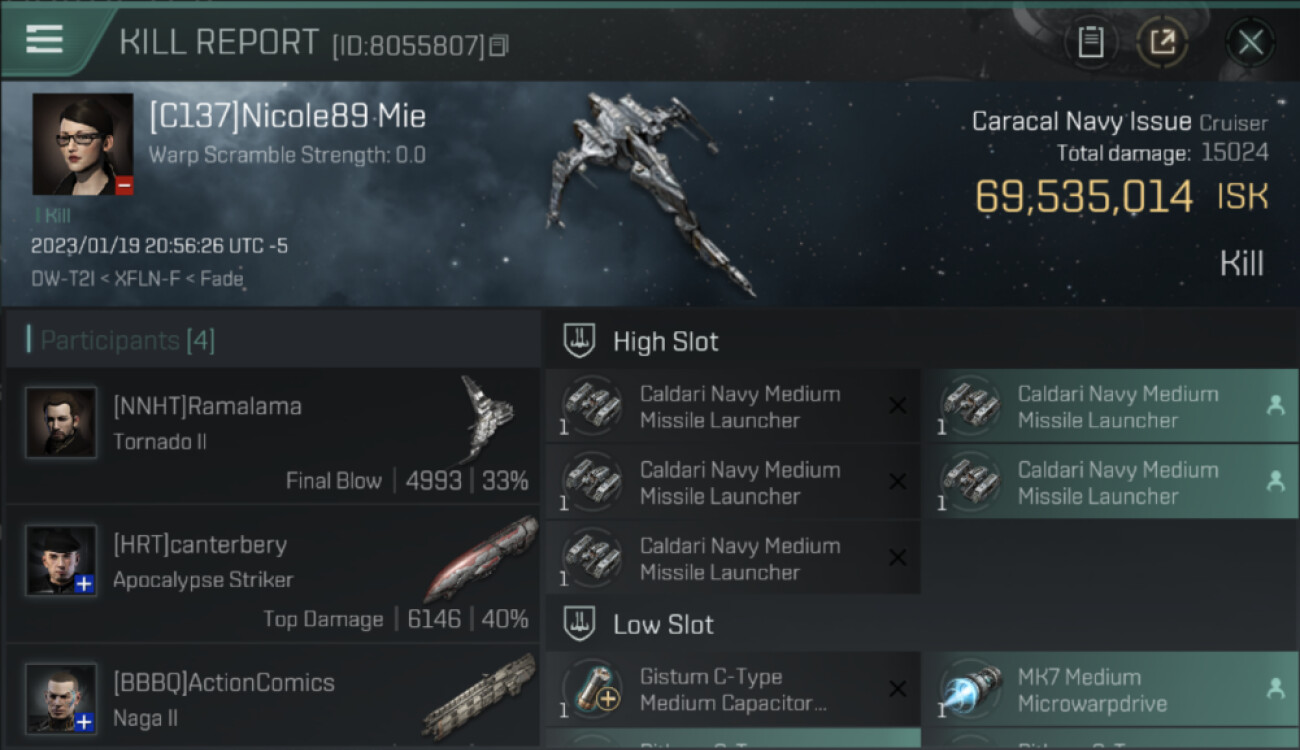
Task: Open ActionComics's participant portrait
Action: 61,698
